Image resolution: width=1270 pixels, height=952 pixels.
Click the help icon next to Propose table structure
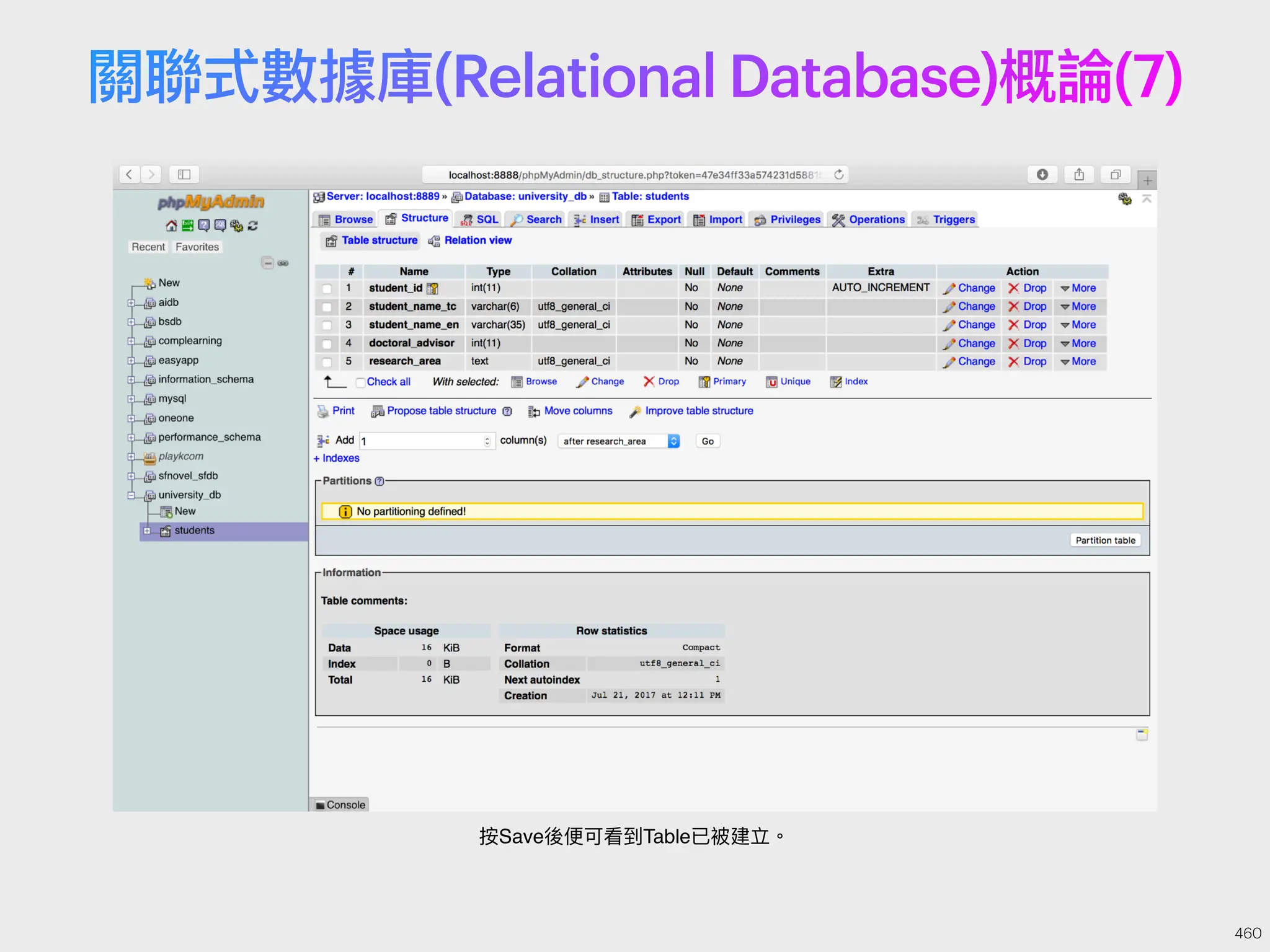pos(507,411)
